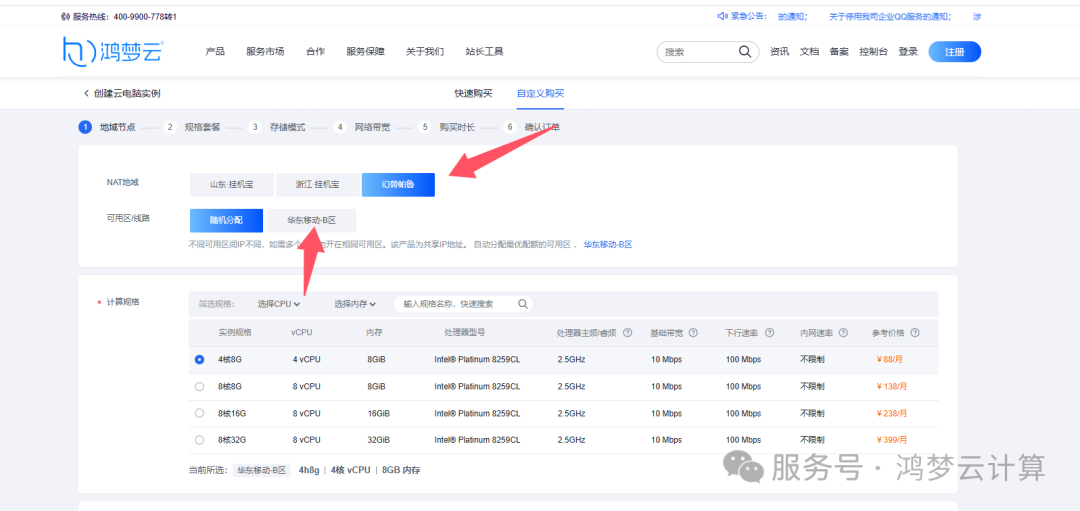Open the 资讯 link
The height and width of the screenshot is (511, 1080).
pos(779,52)
